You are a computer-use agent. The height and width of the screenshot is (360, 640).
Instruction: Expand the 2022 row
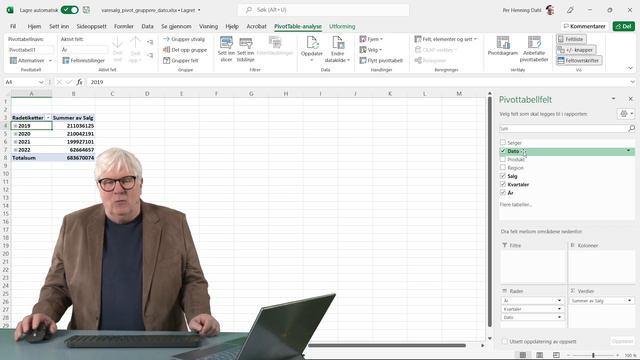[x=15, y=150]
